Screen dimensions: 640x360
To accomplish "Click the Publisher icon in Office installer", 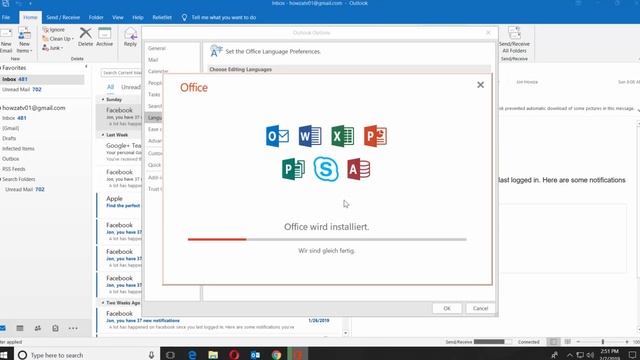I will pos(293,169).
